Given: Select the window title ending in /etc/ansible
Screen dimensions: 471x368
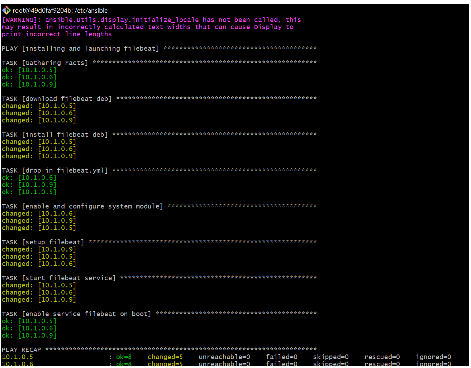Looking at the screenshot, I should click(60, 11).
